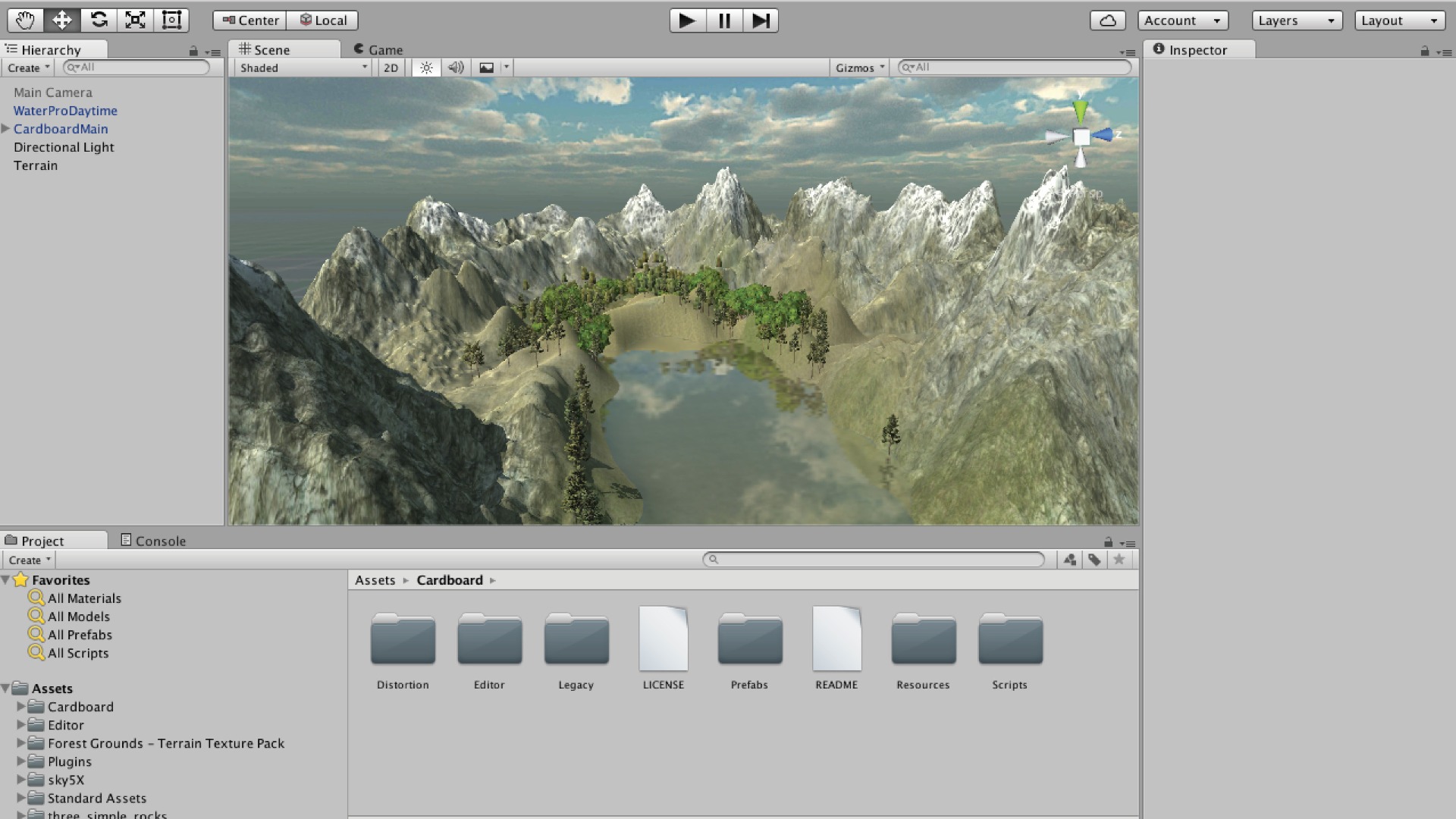Click scene gizmo Z axis cone
This screenshot has height=819, width=1456.
[1103, 136]
